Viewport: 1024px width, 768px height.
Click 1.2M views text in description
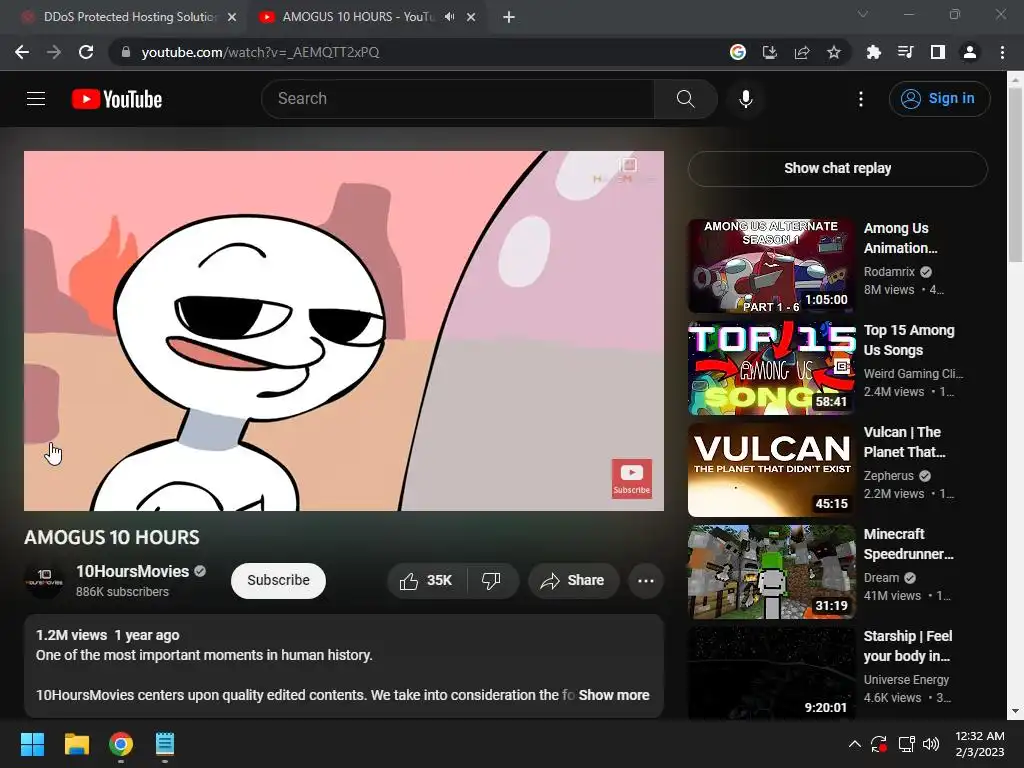pos(71,635)
